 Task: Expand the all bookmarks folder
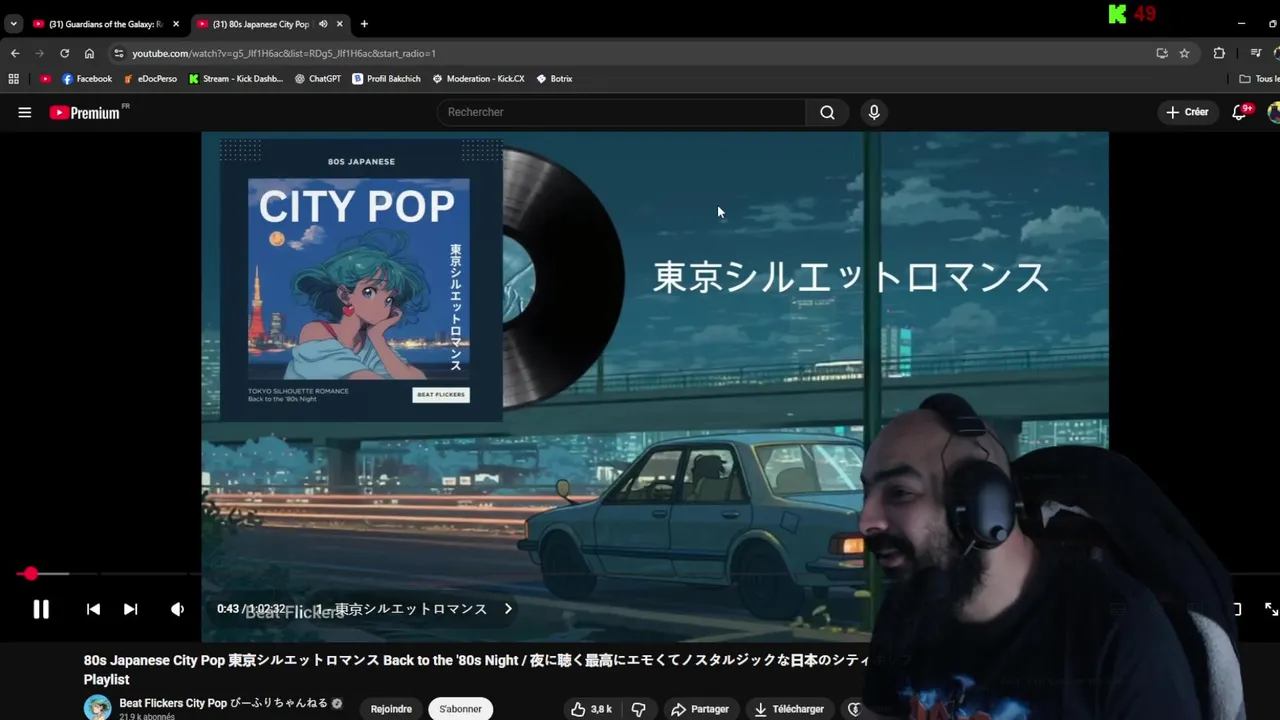tap(1259, 78)
